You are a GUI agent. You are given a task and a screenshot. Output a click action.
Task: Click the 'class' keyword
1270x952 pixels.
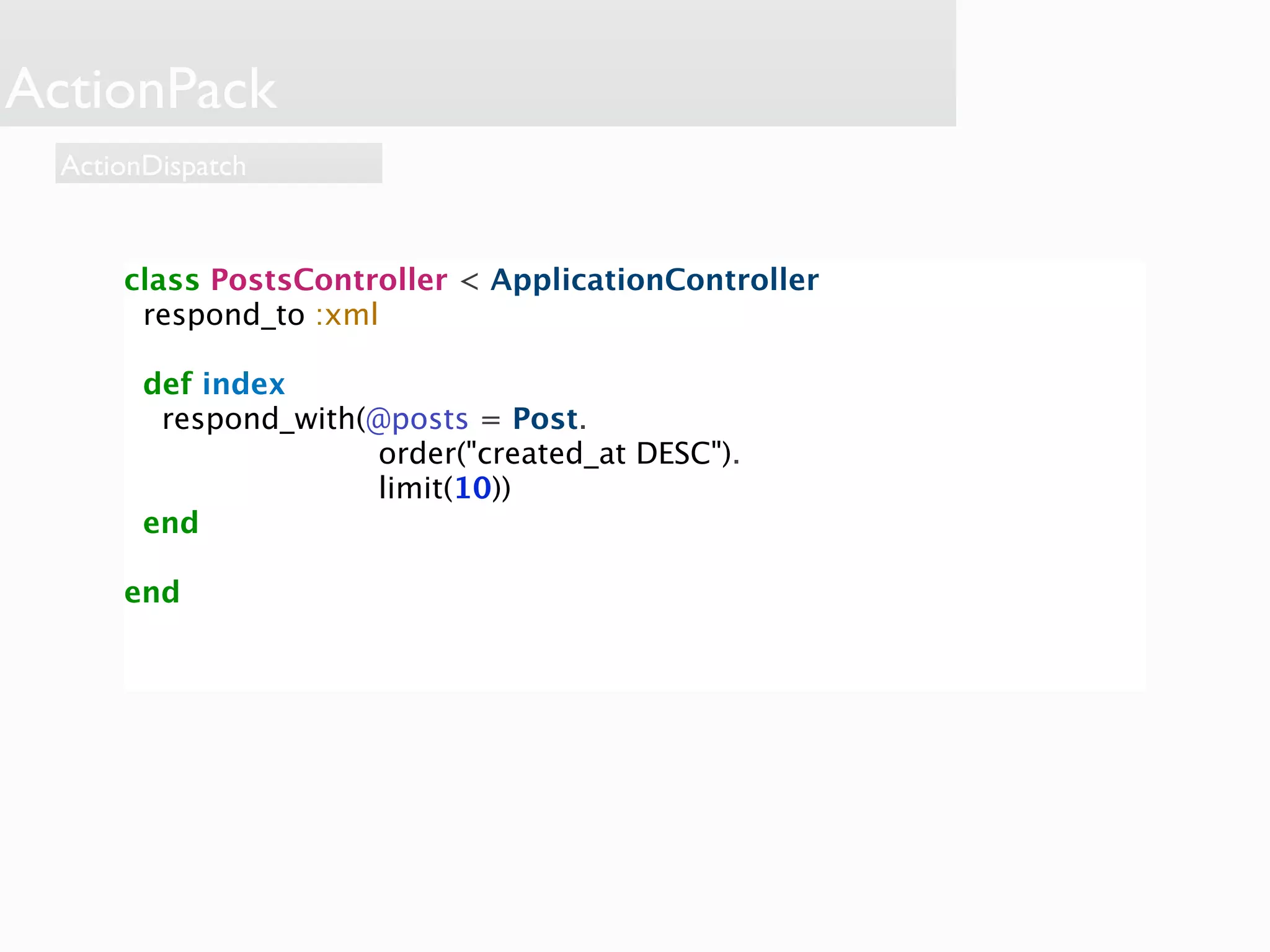pyautogui.click(x=162, y=280)
